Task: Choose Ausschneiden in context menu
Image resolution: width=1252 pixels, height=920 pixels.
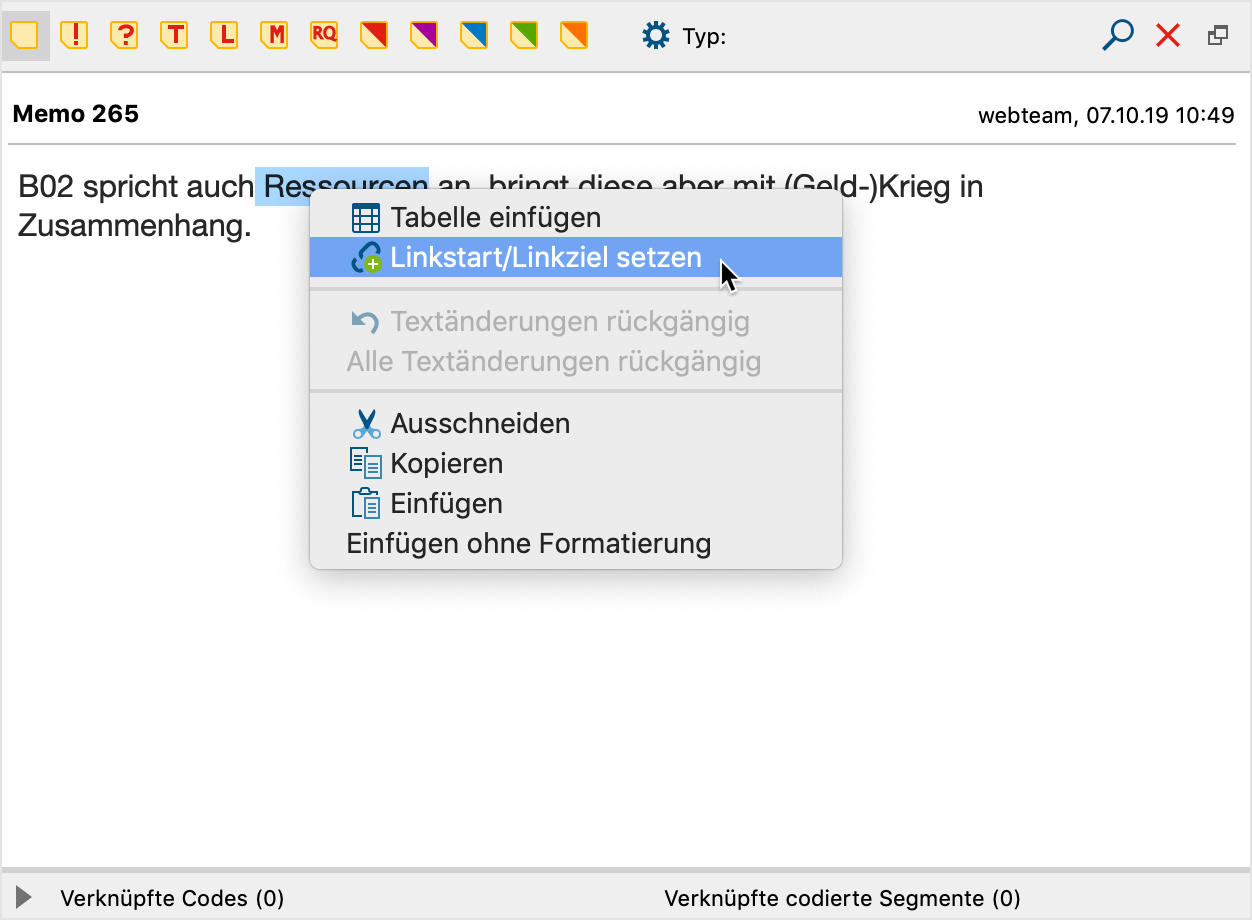Action: click(576, 424)
